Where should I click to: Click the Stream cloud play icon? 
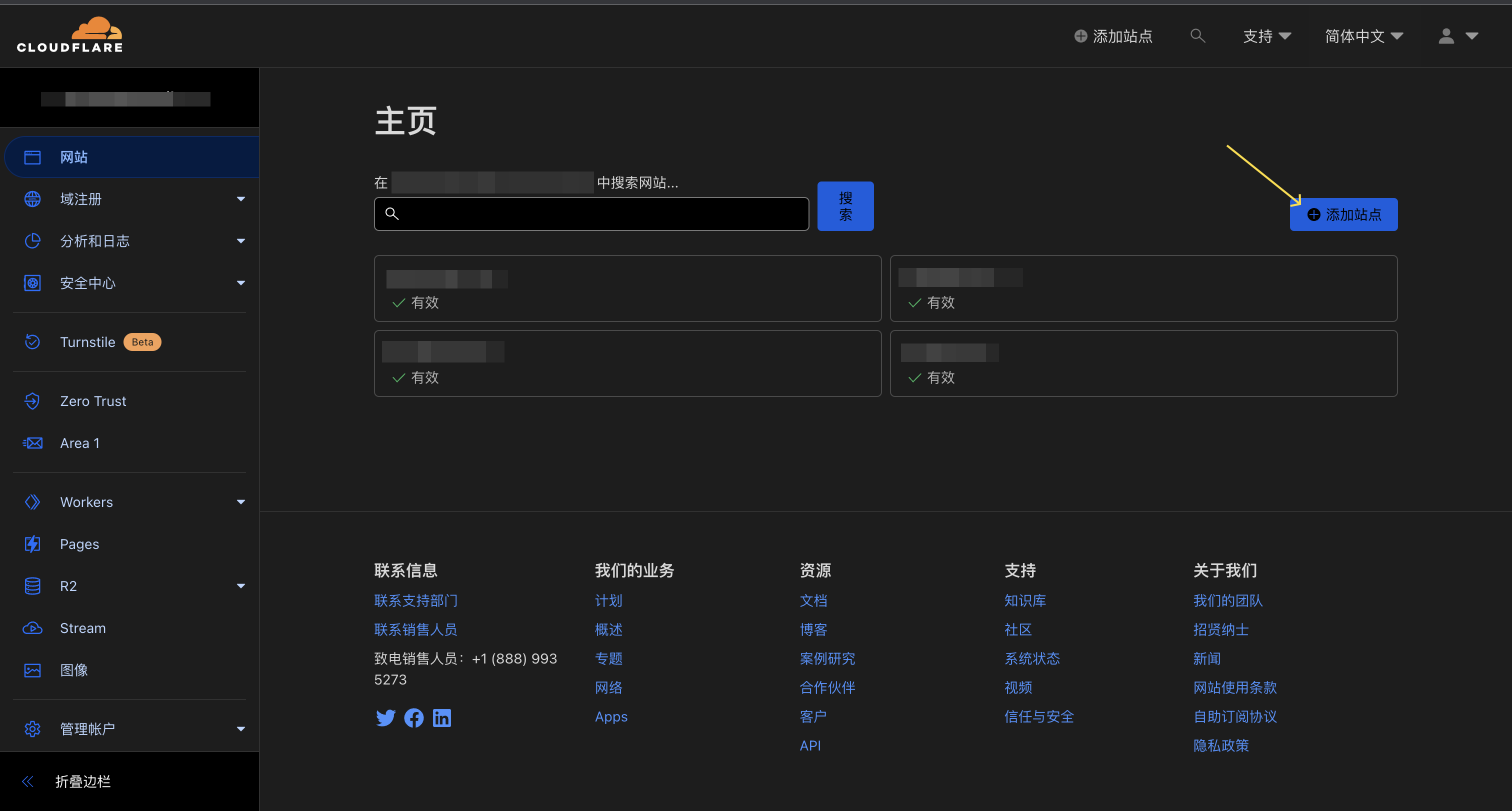[x=33, y=628]
